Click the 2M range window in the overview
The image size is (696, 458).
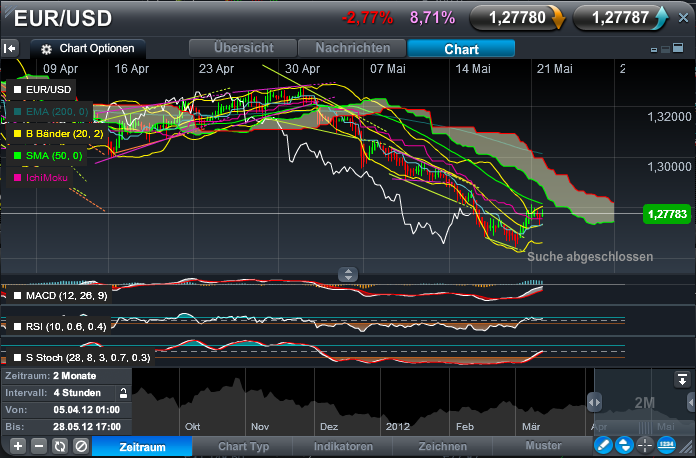(x=644, y=403)
